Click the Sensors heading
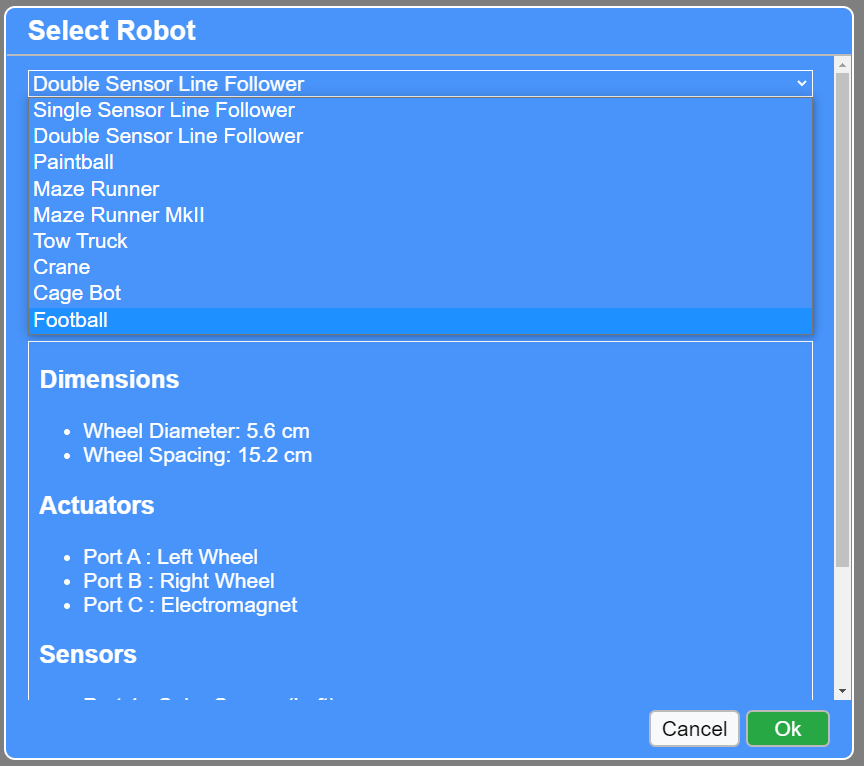 [88, 655]
